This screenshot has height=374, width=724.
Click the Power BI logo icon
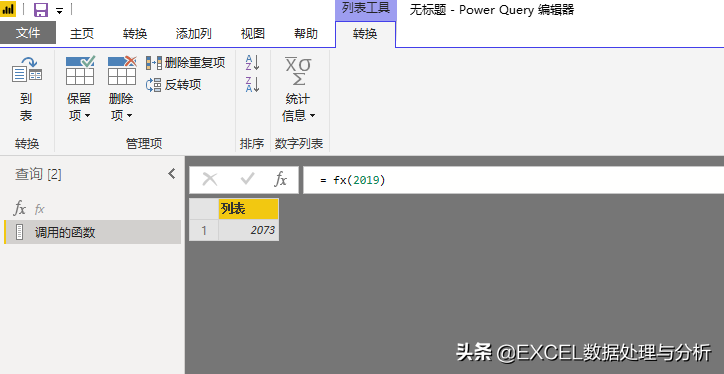(8, 9)
